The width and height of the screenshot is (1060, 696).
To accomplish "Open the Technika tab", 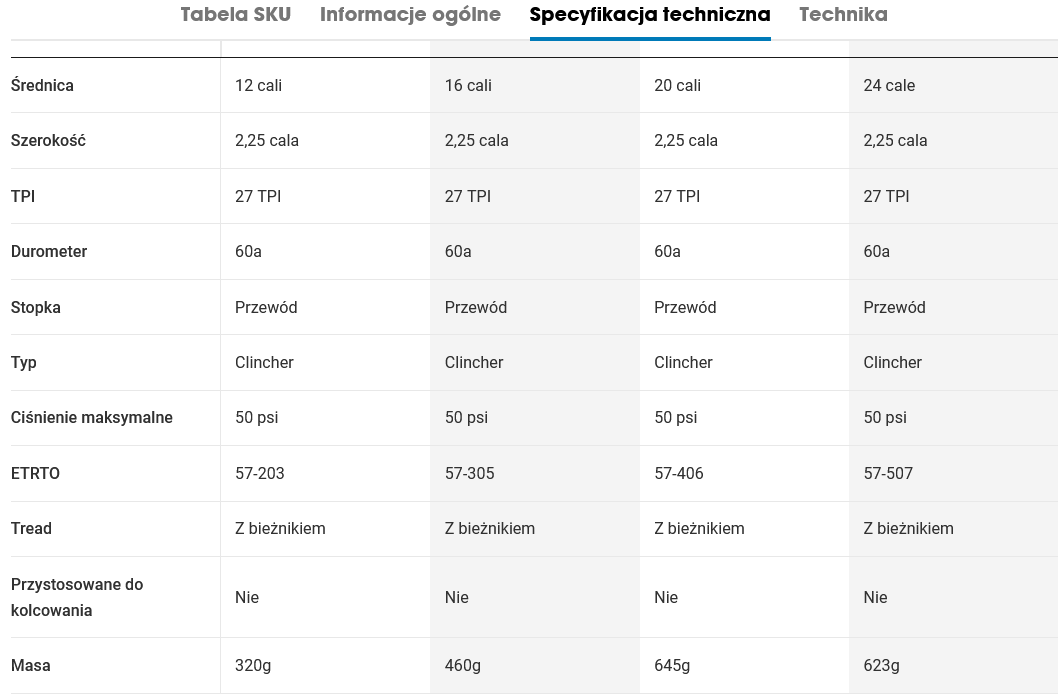I will [x=843, y=15].
